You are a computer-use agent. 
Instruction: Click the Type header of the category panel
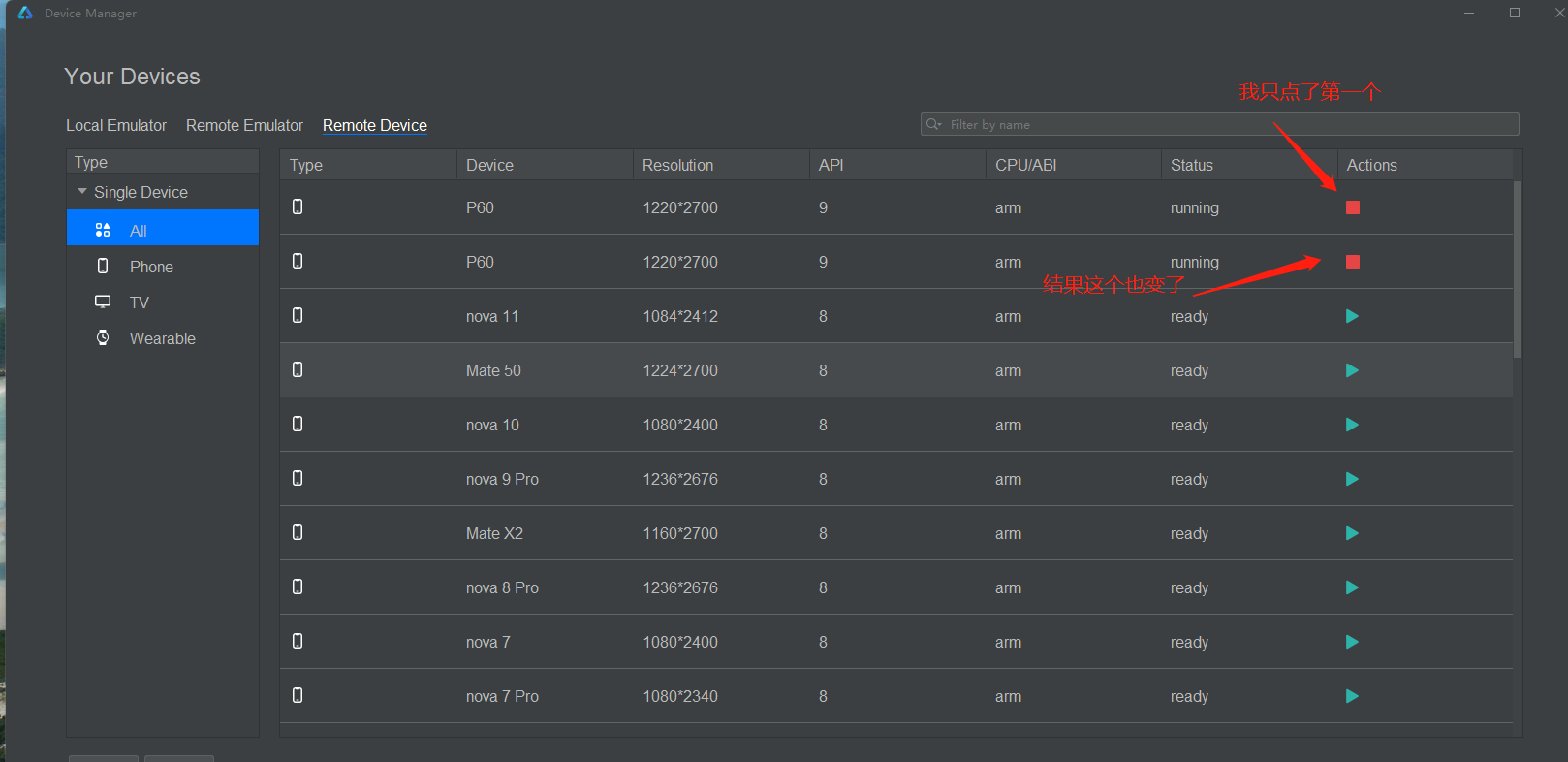click(163, 162)
